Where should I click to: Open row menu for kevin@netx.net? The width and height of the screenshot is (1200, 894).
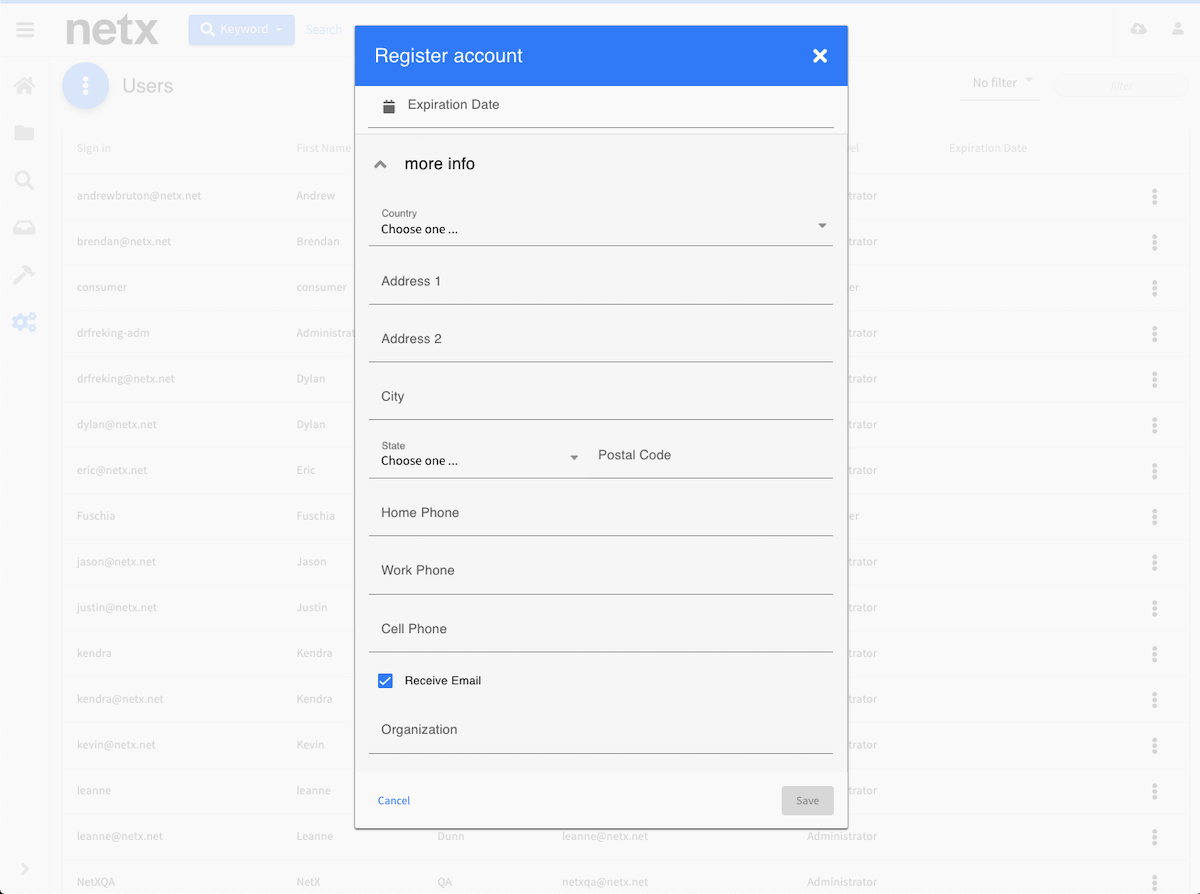pyautogui.click(x=1154, y=745)
